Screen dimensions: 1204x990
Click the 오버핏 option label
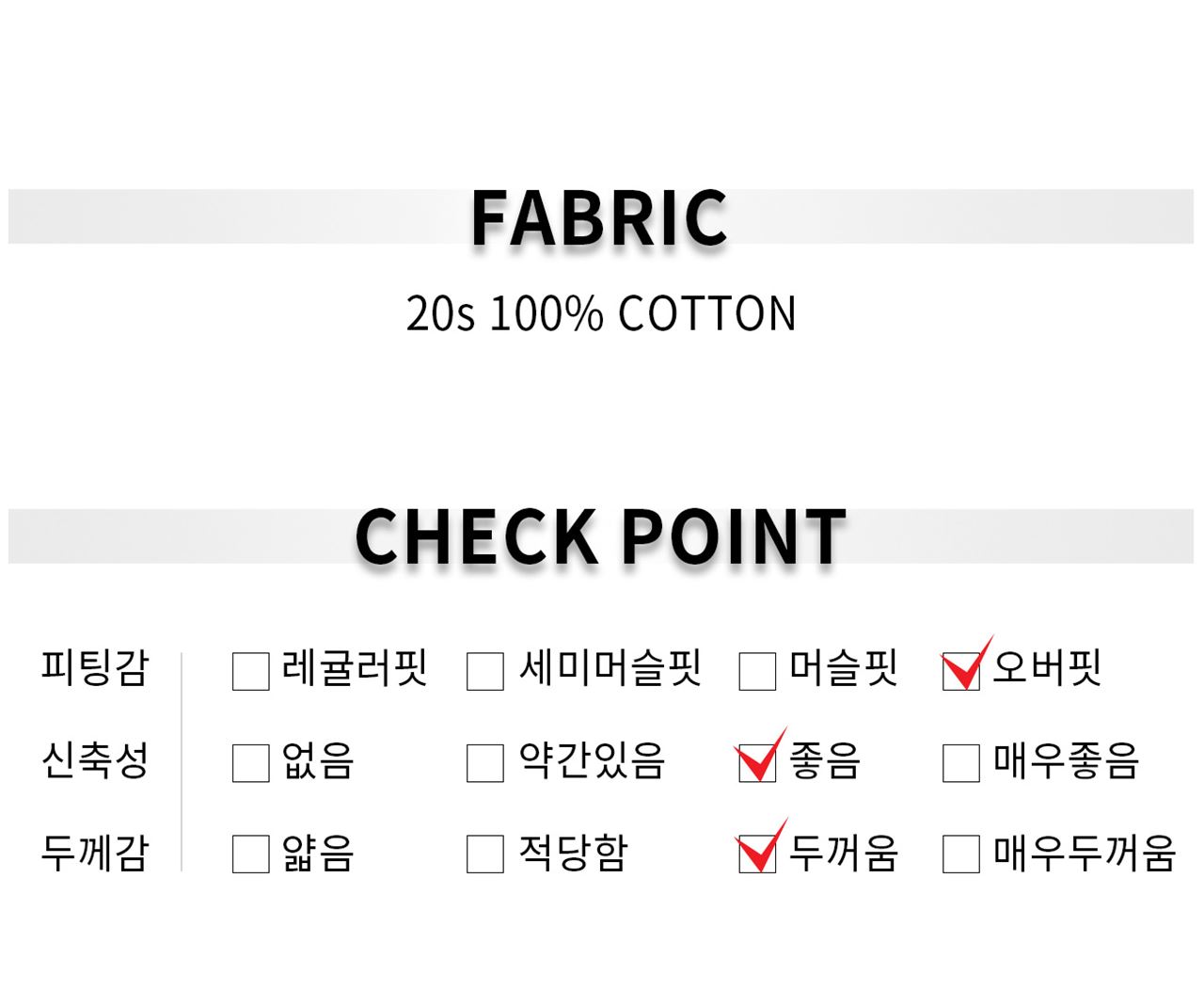coord(1046,669)
